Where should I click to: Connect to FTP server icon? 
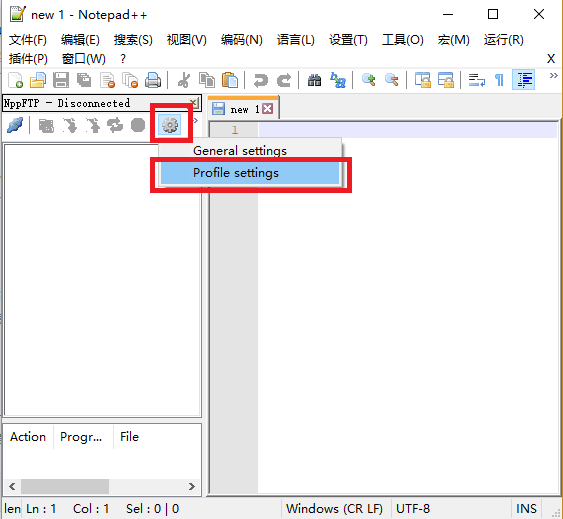[x=15, y=125]
